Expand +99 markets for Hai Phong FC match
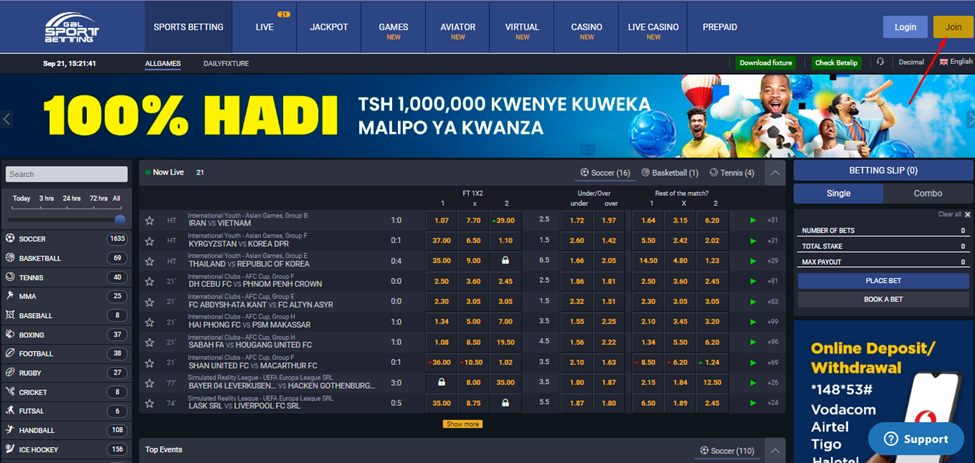Screen dimensions: 975x463 click(x=772, y=322)
